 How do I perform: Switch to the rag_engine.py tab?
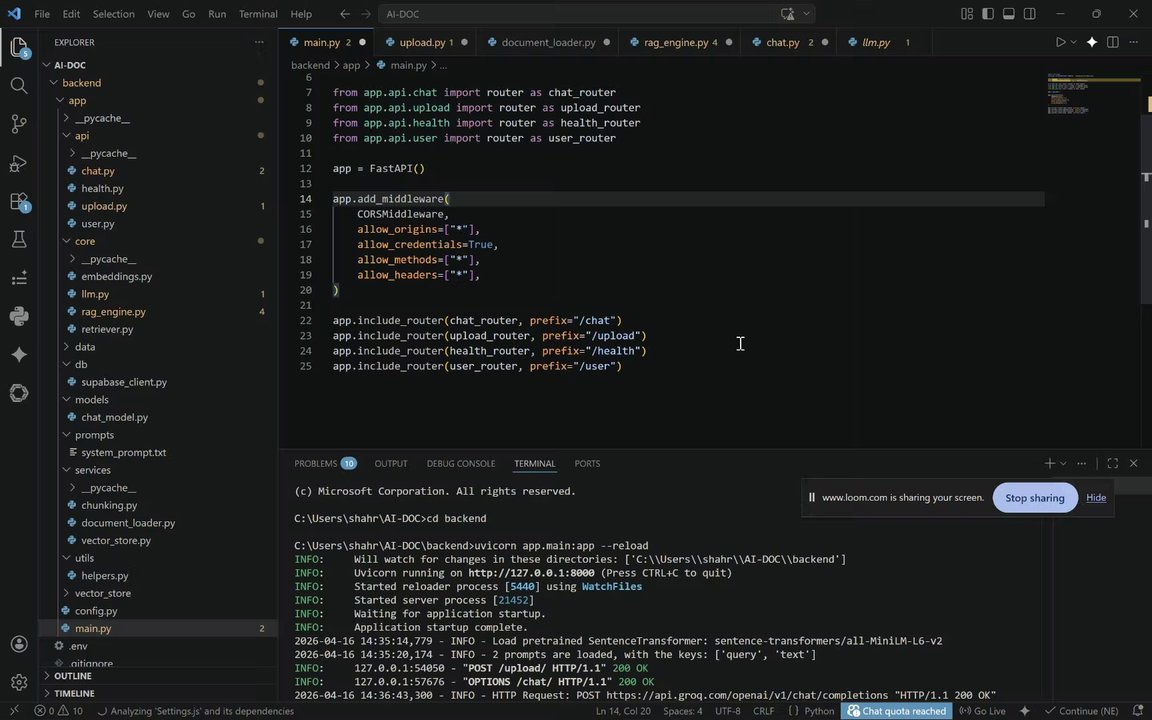[676, 42]
